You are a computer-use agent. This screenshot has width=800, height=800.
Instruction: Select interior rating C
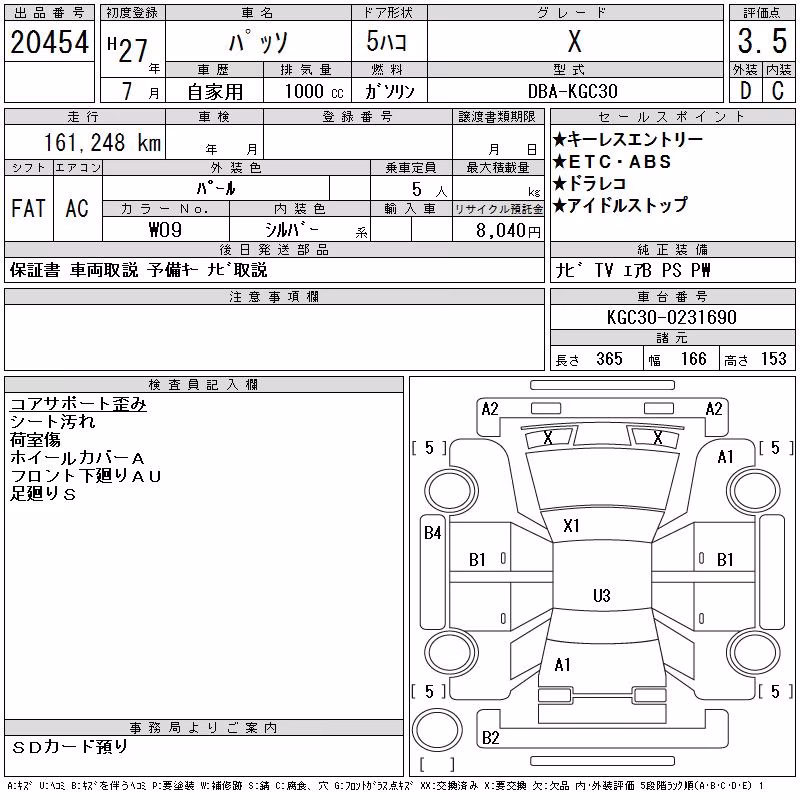pos(778,91)
